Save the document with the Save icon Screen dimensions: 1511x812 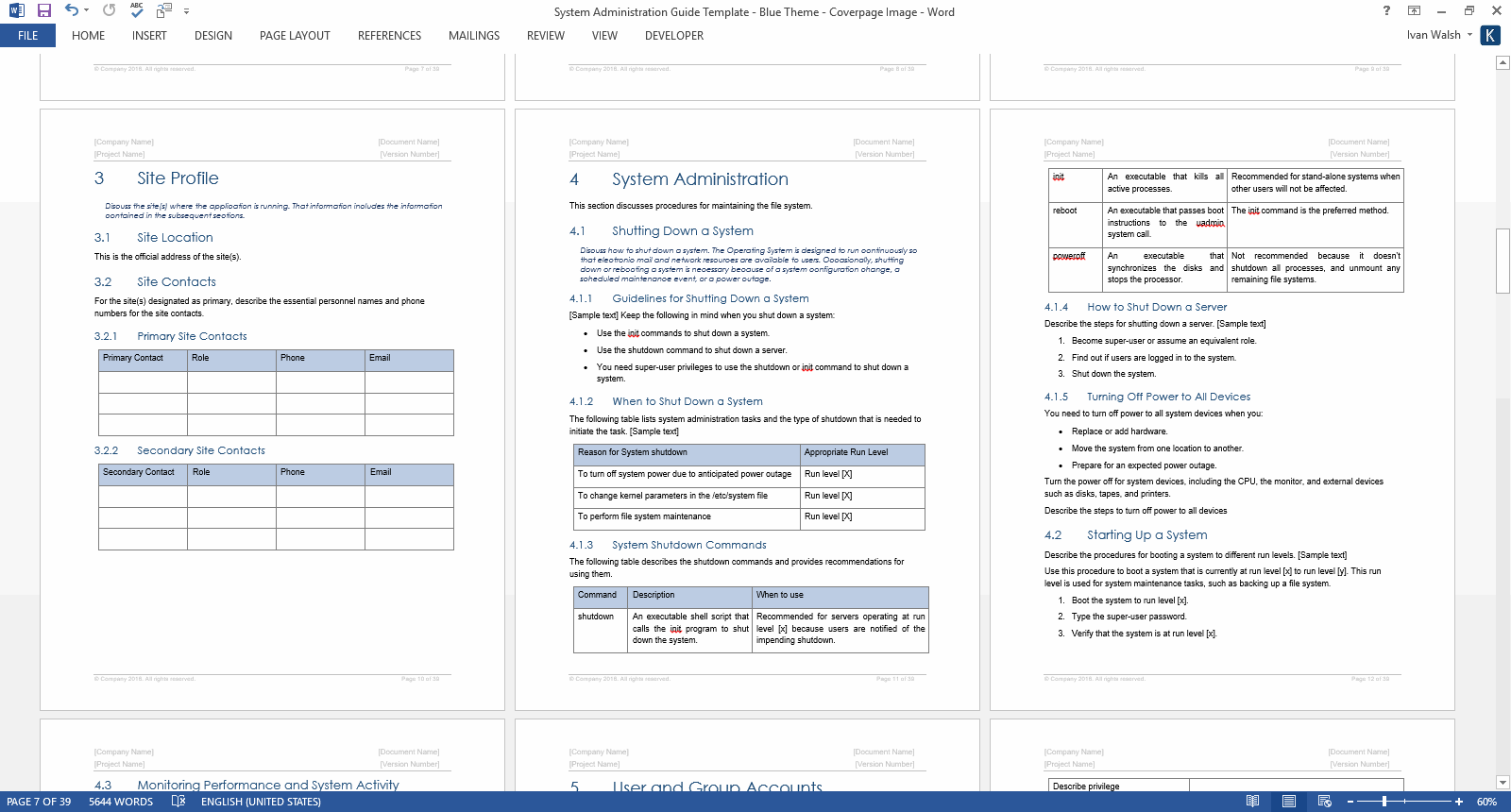click(43, 10)
